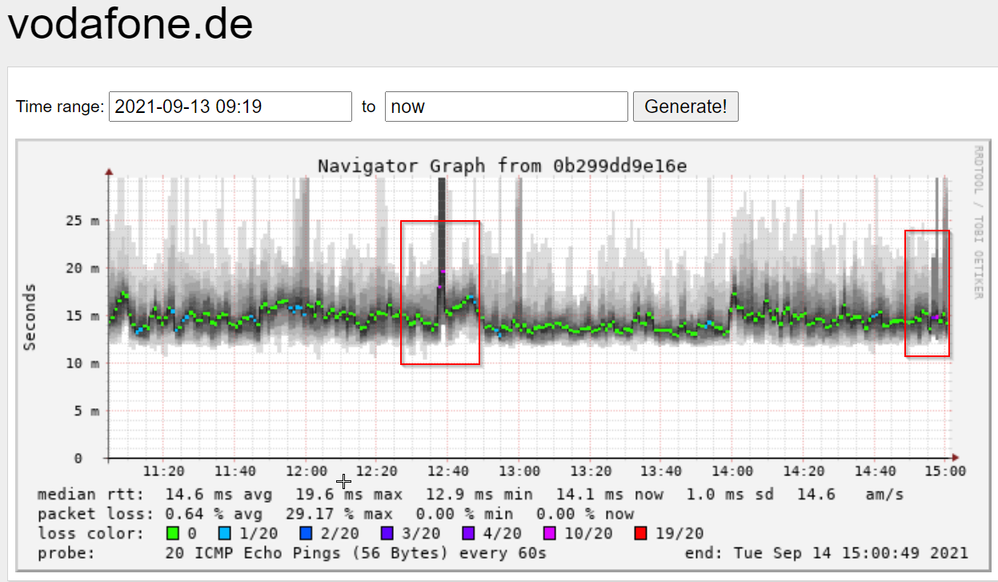
Task: Click the purple 4/20 loss swatch
Action: [x=468, y=533]
